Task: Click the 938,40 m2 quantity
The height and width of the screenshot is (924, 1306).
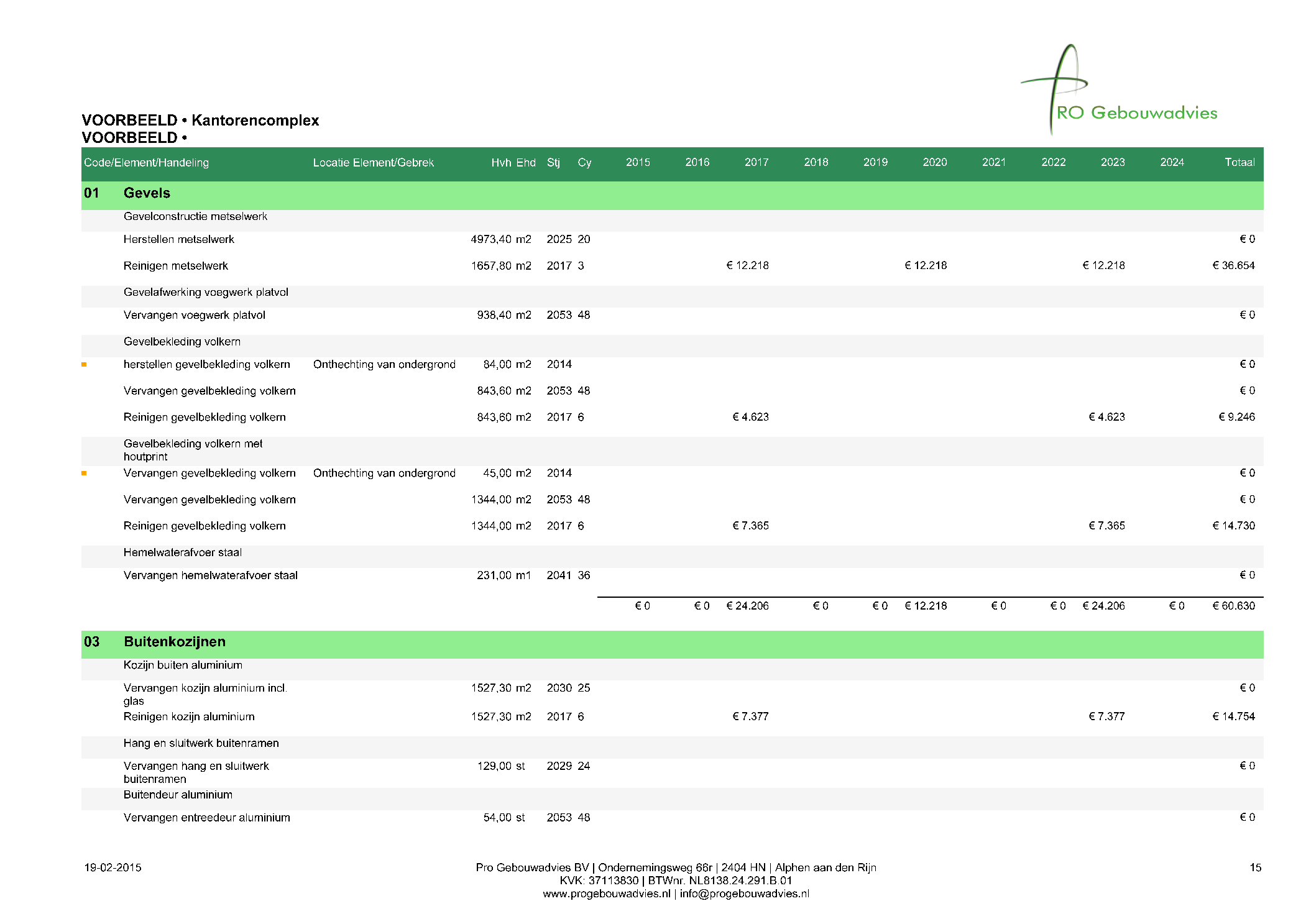Action: coord(504,316)
